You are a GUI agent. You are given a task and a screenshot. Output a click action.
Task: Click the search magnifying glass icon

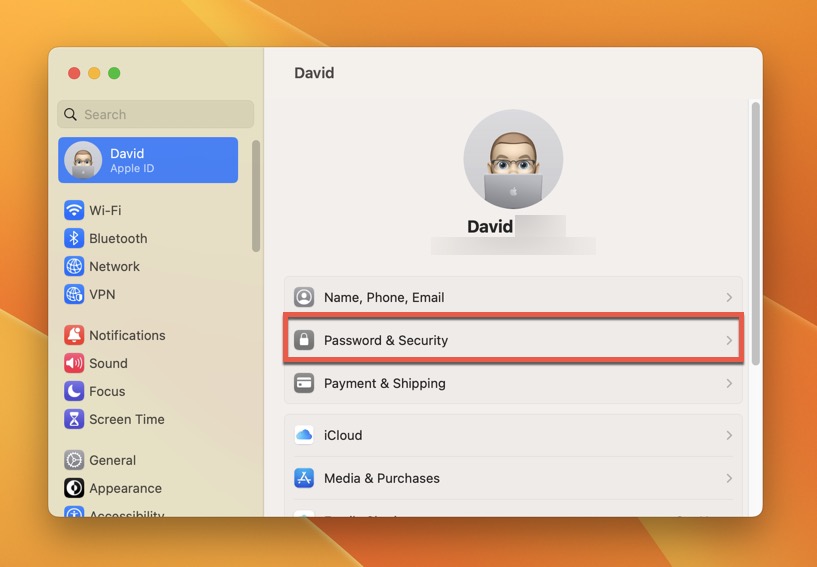pyautogui.click(x=70, y=114)
